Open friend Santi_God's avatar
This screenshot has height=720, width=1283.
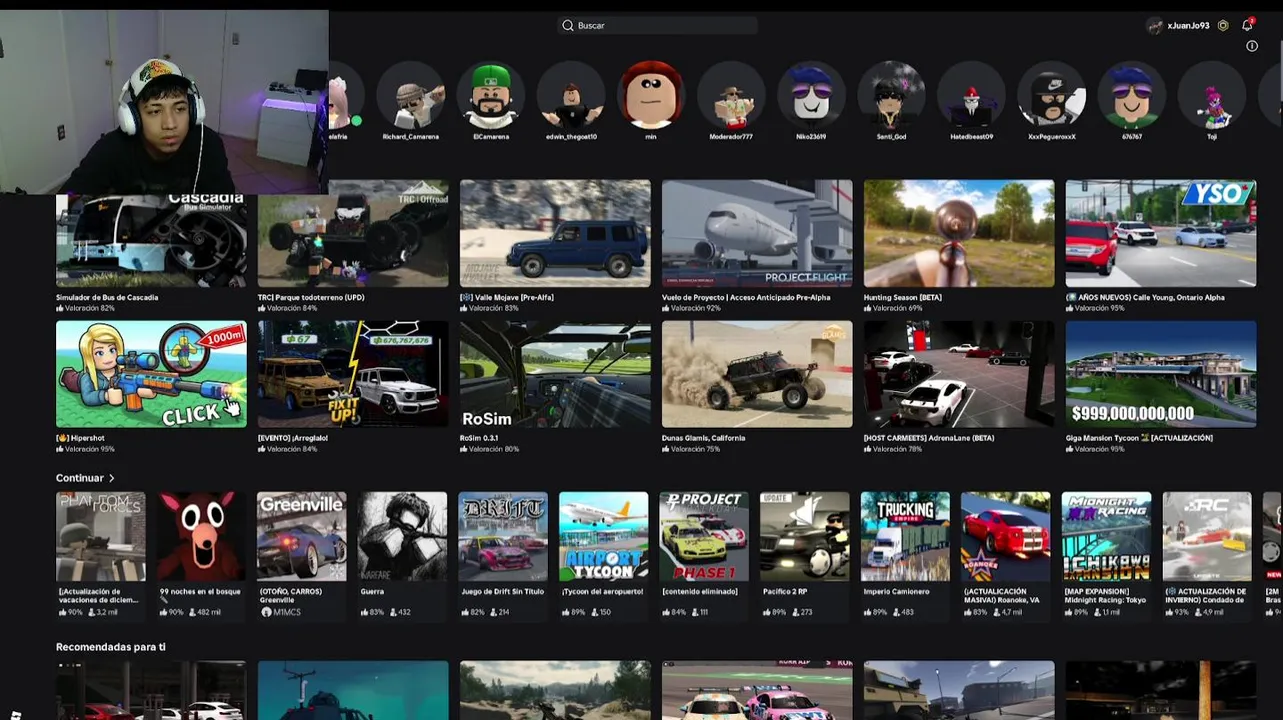coord(891,96)
